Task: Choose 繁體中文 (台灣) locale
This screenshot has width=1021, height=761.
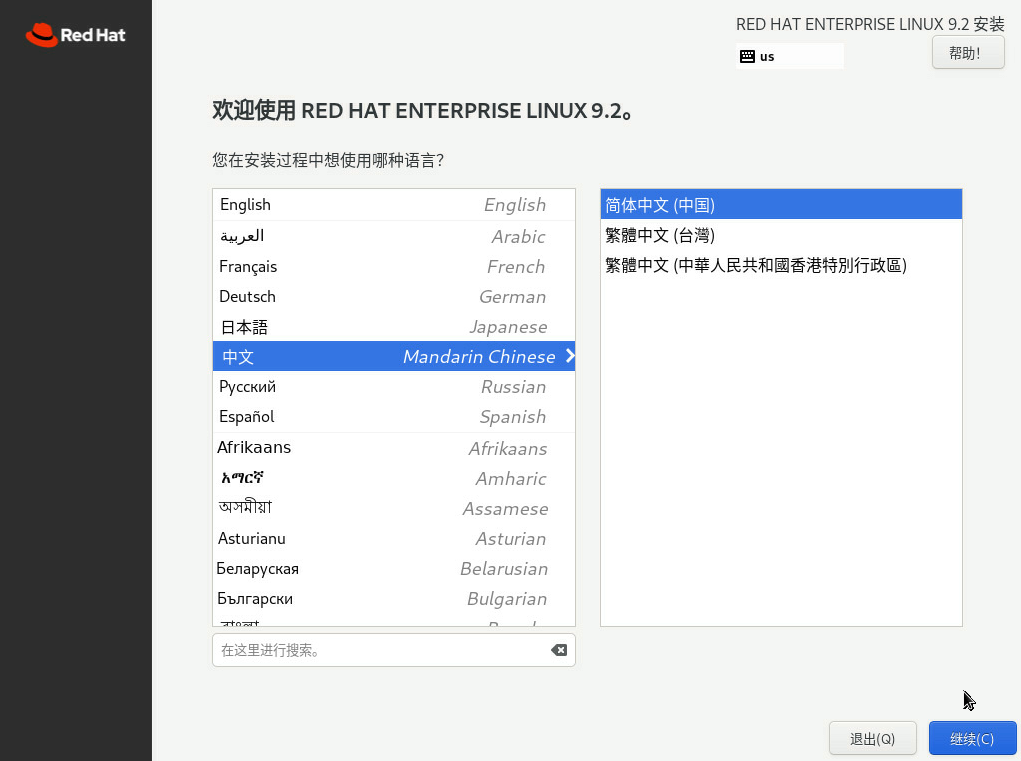Action: (x=780, y=235)
